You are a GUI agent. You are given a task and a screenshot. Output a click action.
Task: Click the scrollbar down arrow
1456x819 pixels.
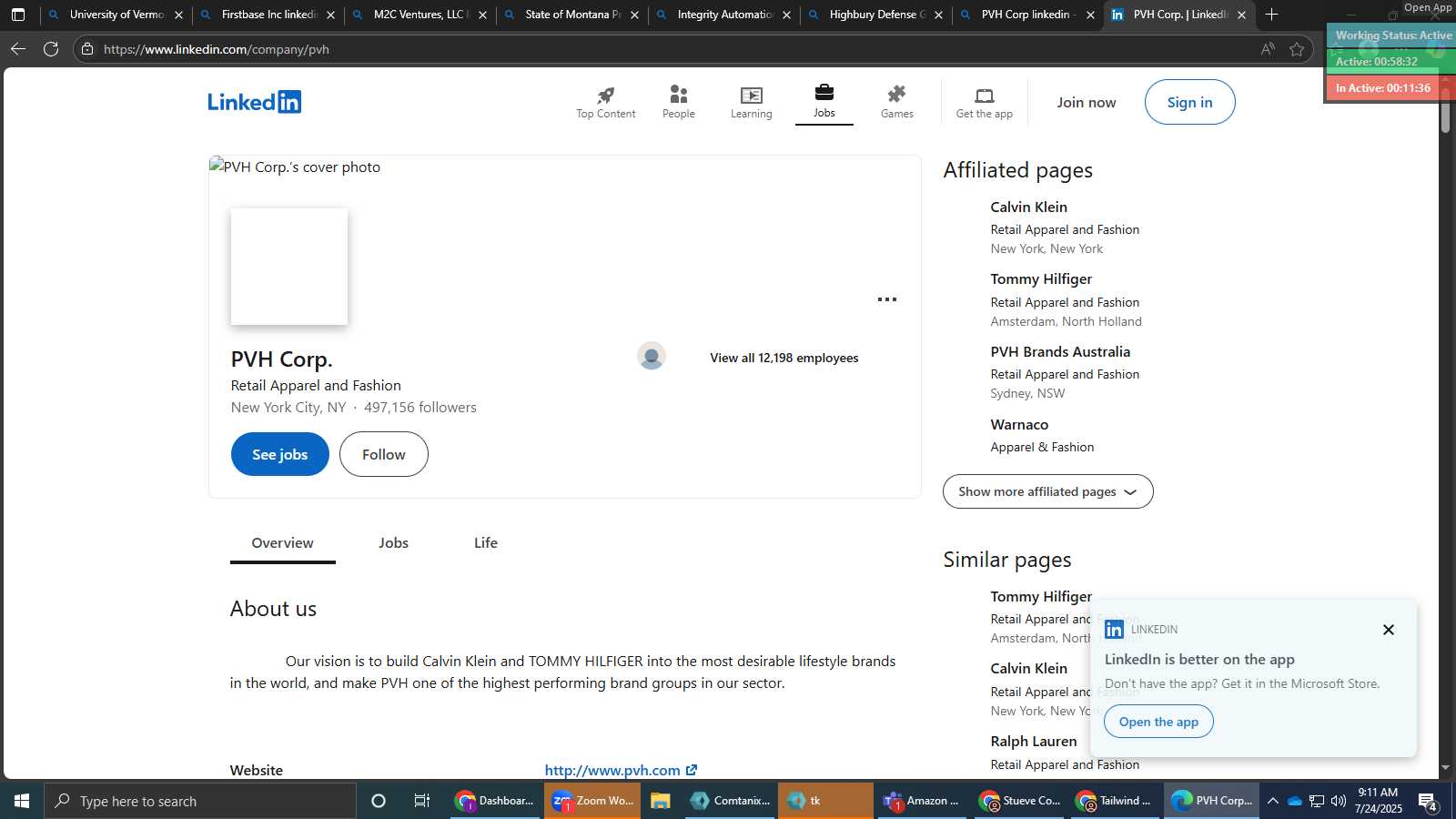1445,768
